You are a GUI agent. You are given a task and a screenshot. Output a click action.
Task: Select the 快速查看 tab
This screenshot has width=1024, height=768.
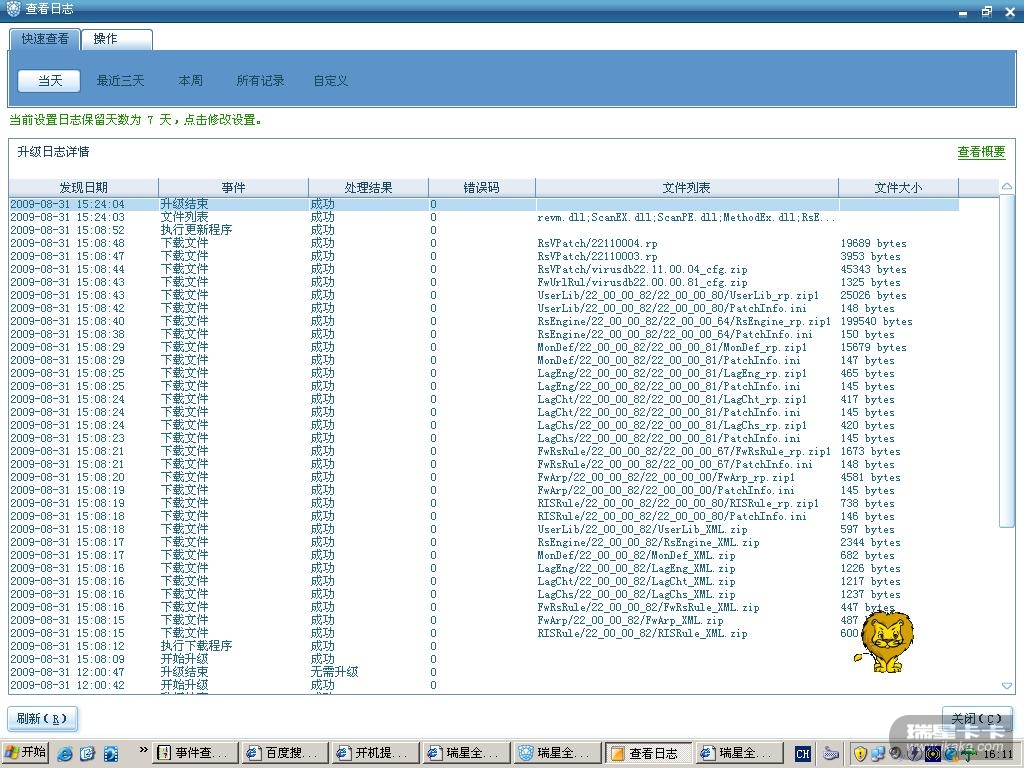pyautogui.click(x=45, y=39)
